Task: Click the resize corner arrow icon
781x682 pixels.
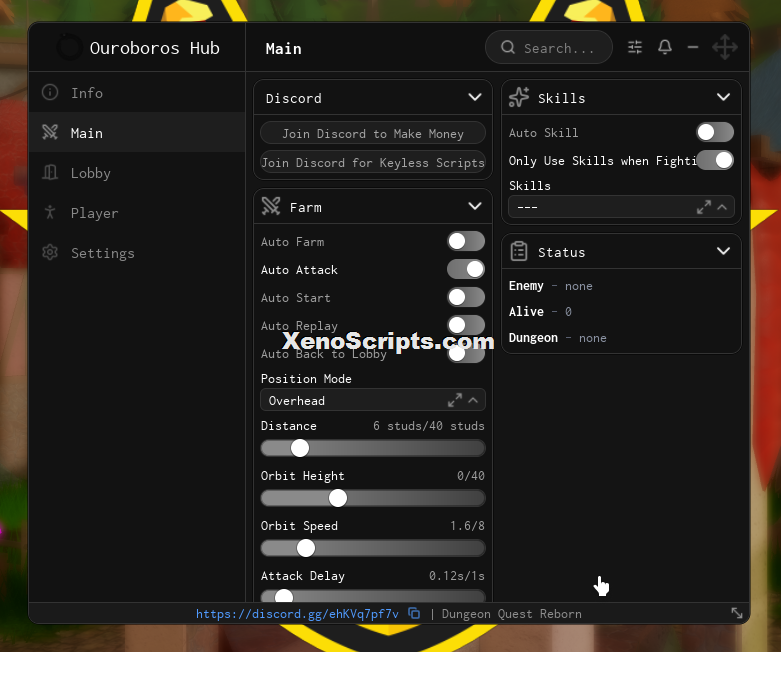Action: (x=737, y=613)
